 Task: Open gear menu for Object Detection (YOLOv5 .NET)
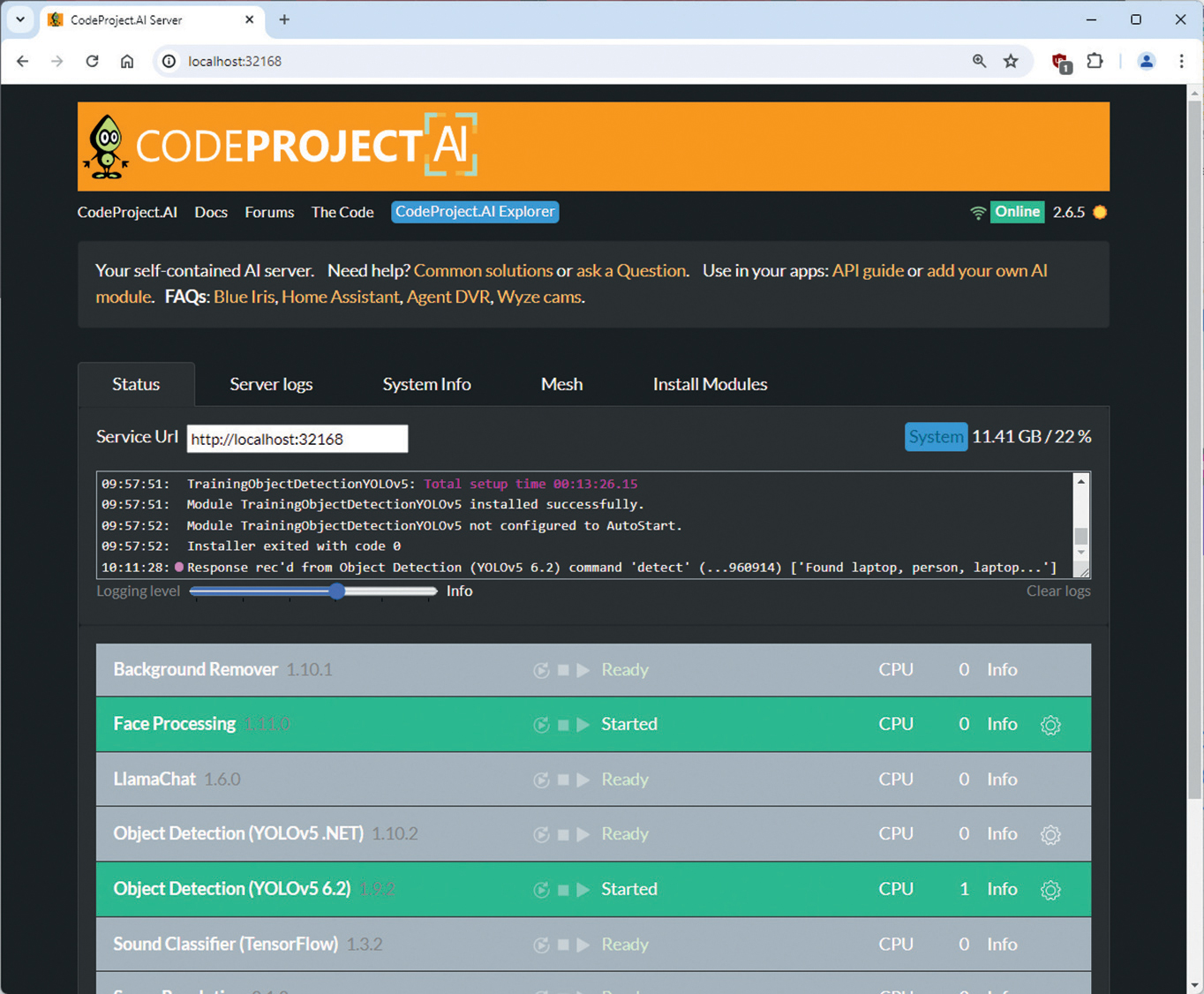[1050, 834]
